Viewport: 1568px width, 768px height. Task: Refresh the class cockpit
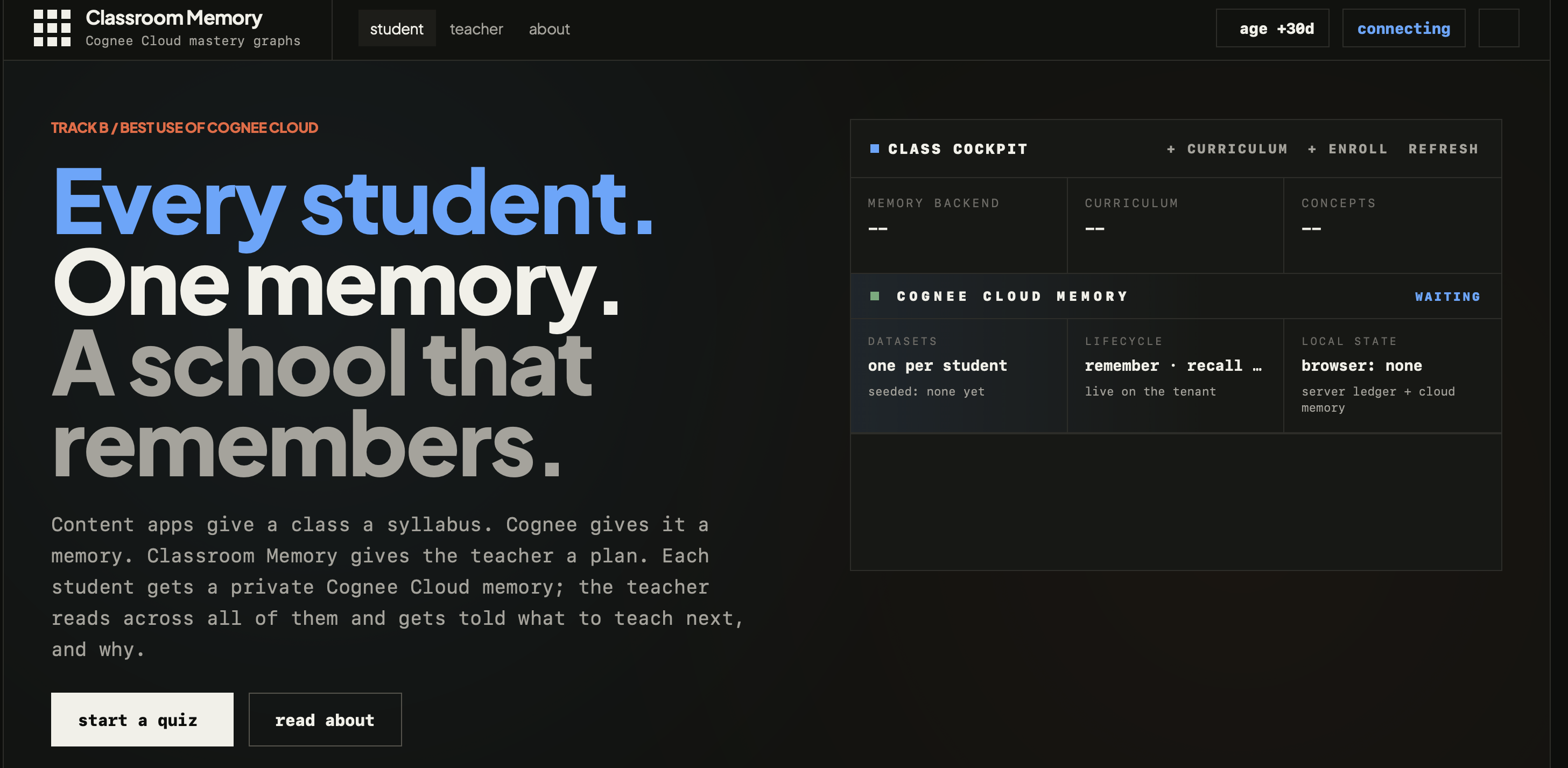(x=1443, y=149)
